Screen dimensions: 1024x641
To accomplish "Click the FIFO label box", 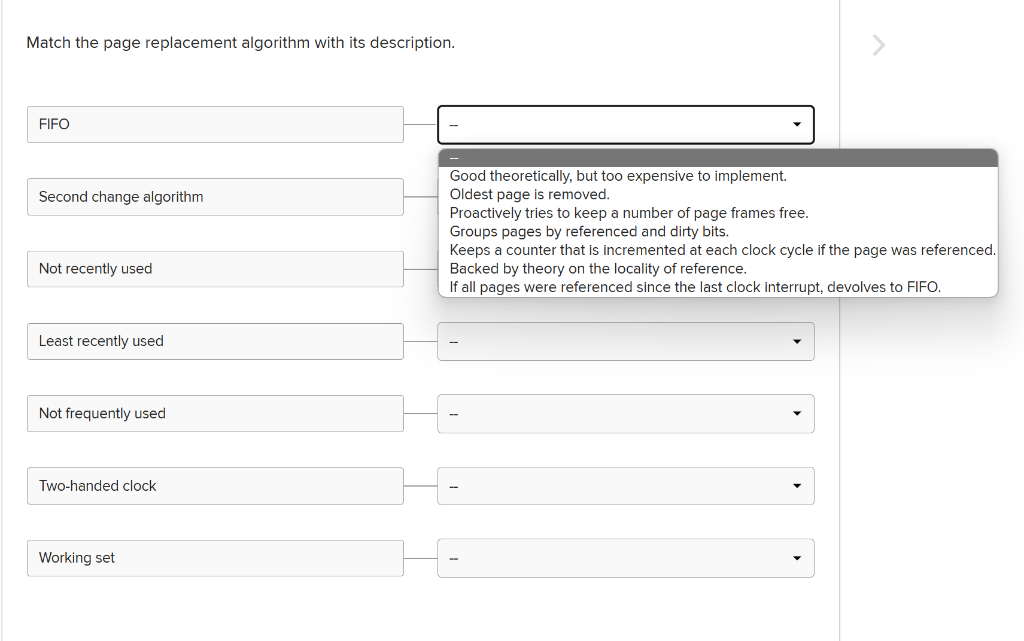I will coord(215,124).
